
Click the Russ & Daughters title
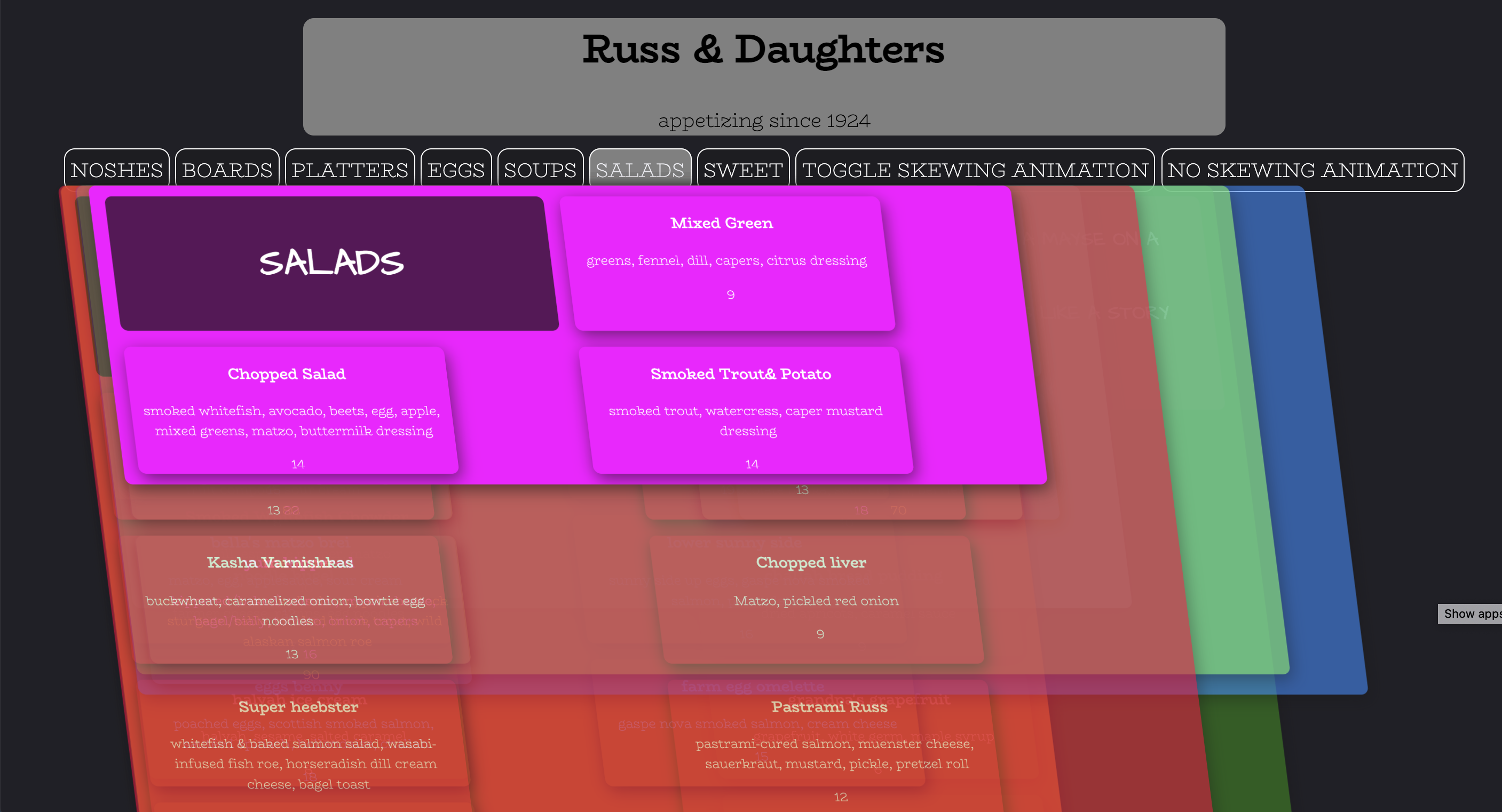pyautogui.click(x=763, y=49)
